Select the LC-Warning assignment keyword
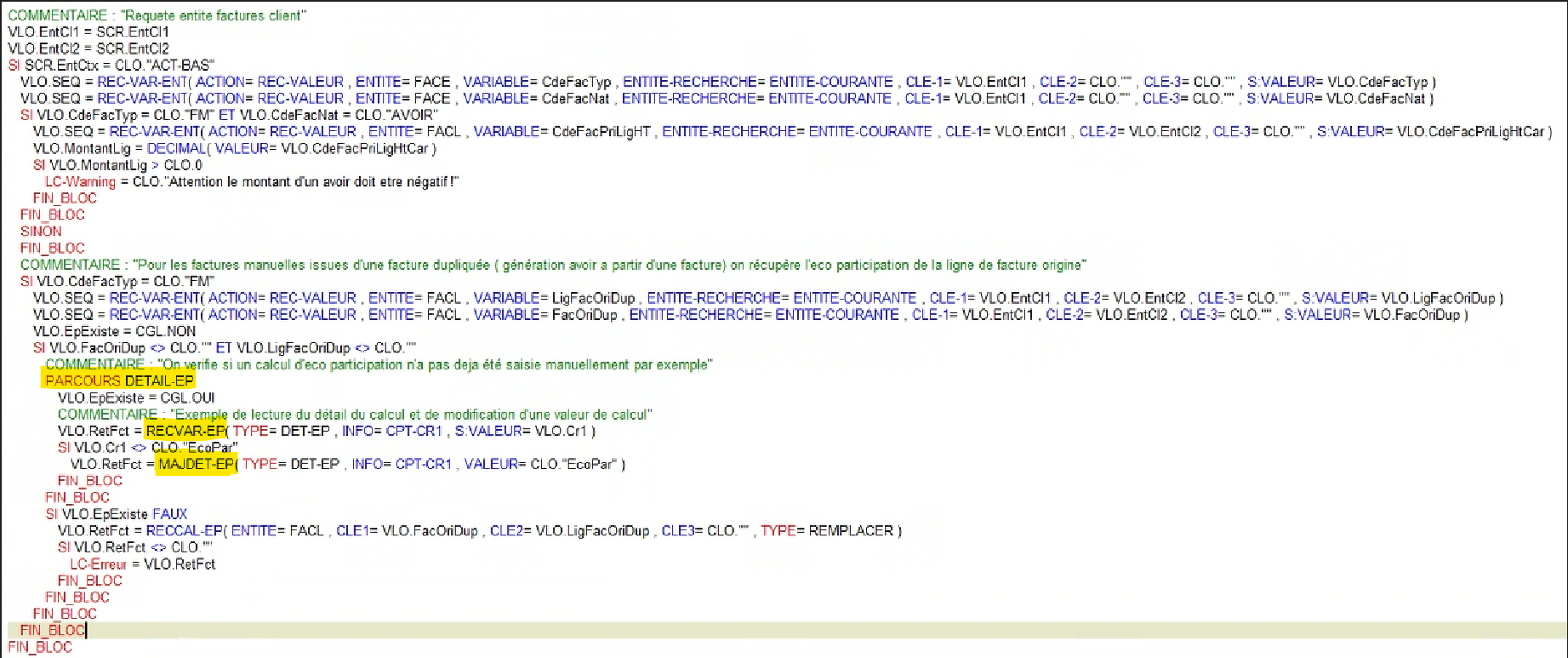This screenshot has height=658, width=1568. 80,181
